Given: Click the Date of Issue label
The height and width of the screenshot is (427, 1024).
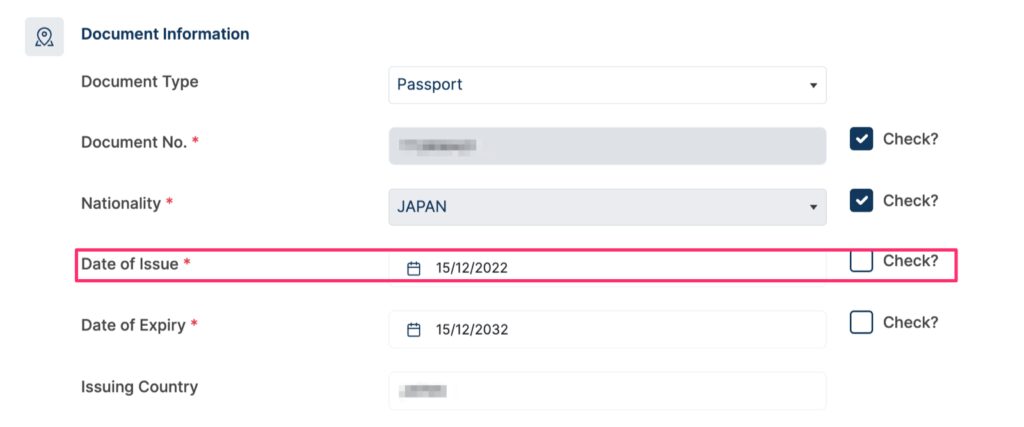Looking at the screenshot, I should click(x=129, y=264).
